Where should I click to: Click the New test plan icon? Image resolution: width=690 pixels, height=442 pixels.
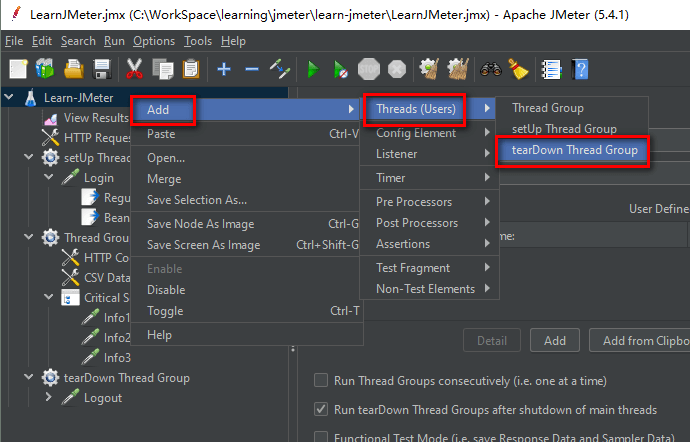(x=18, y=69)
